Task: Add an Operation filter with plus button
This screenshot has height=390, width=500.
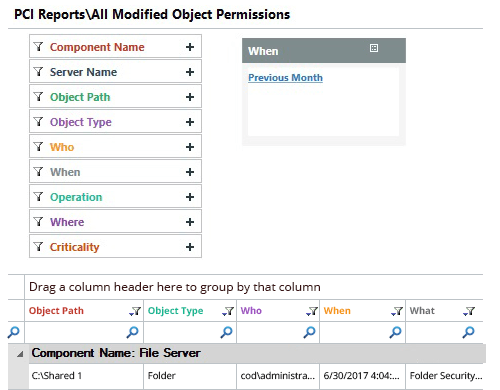Action: tap(190, 197)
